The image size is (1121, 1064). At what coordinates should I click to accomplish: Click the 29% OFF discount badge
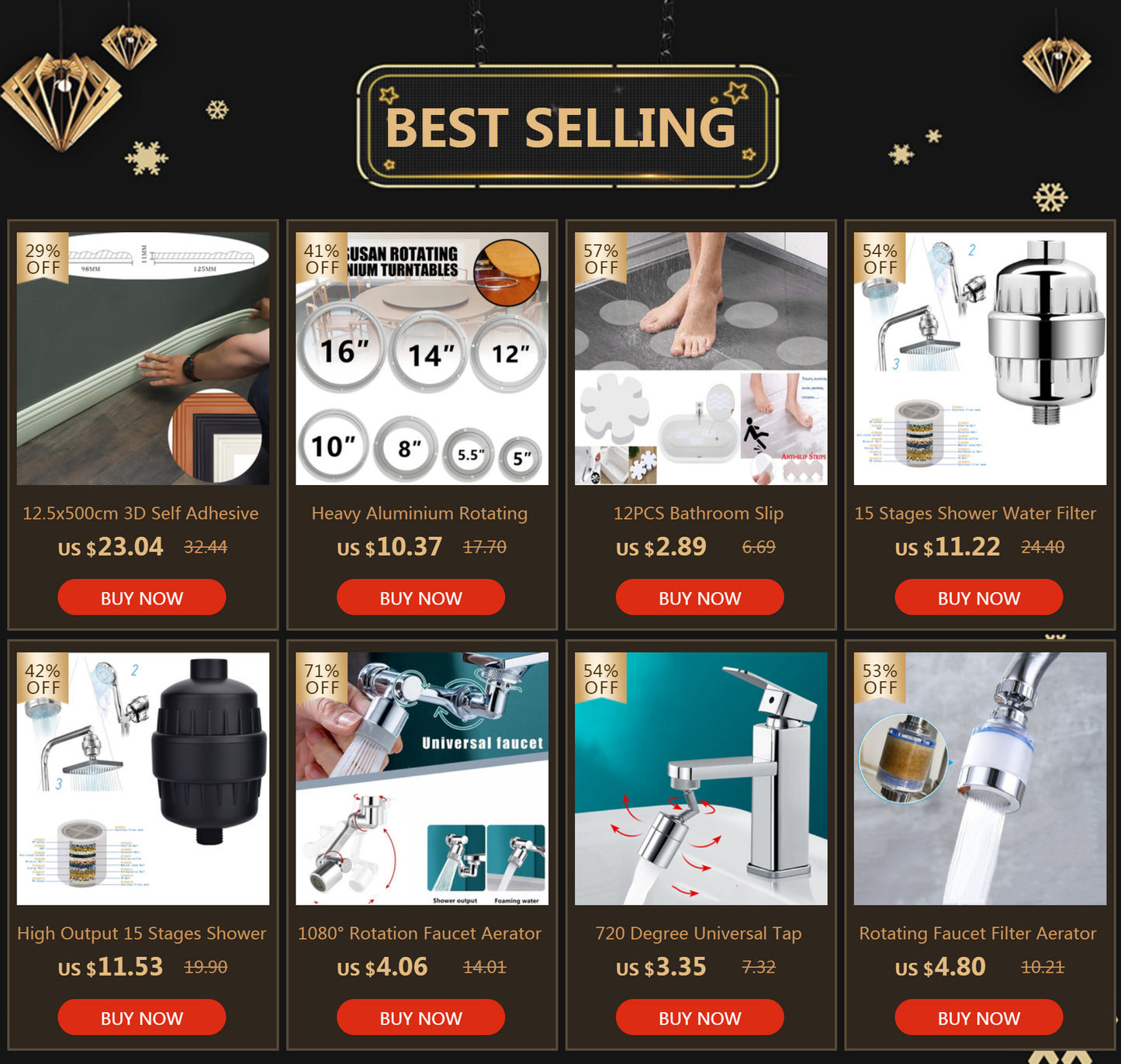(43, 258)
